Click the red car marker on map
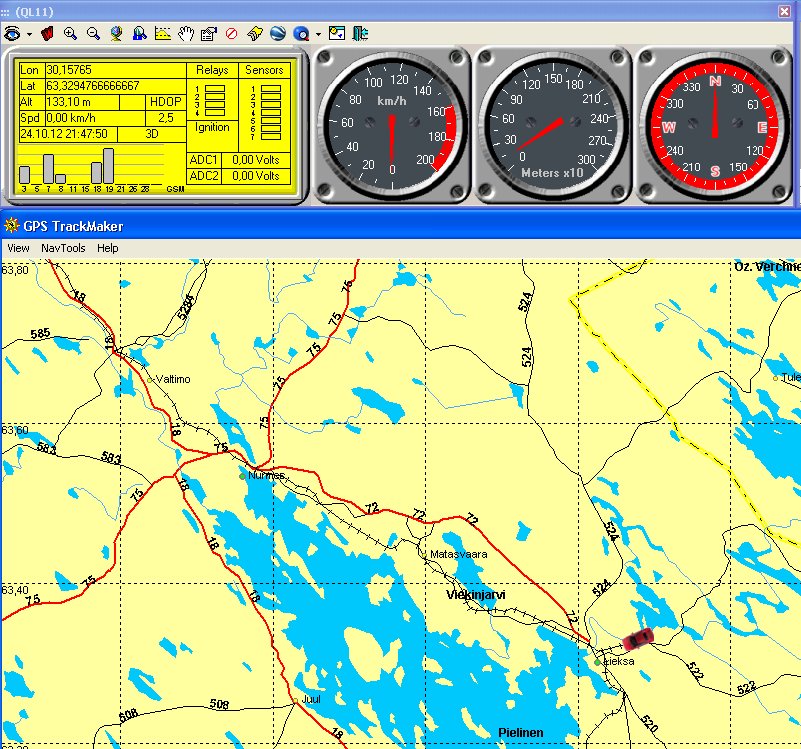Screen dimensions: 801x749 637,638
